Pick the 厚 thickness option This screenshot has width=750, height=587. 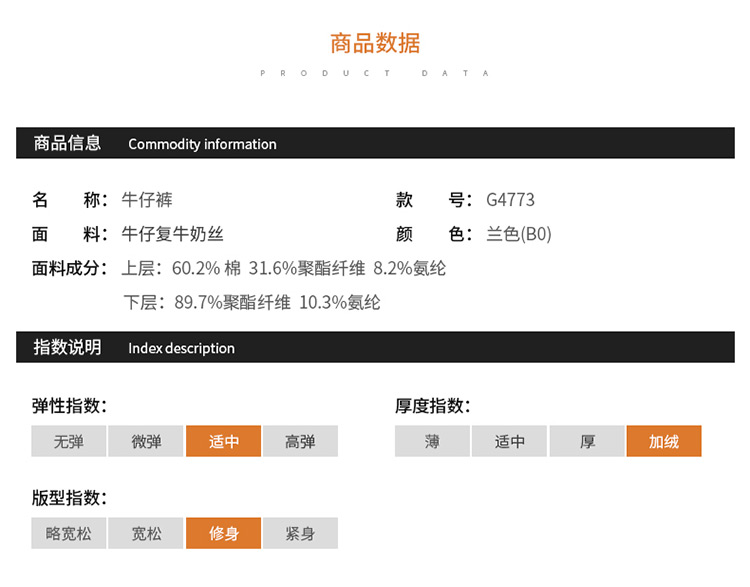pyautogui.click(x=587, y=441)
